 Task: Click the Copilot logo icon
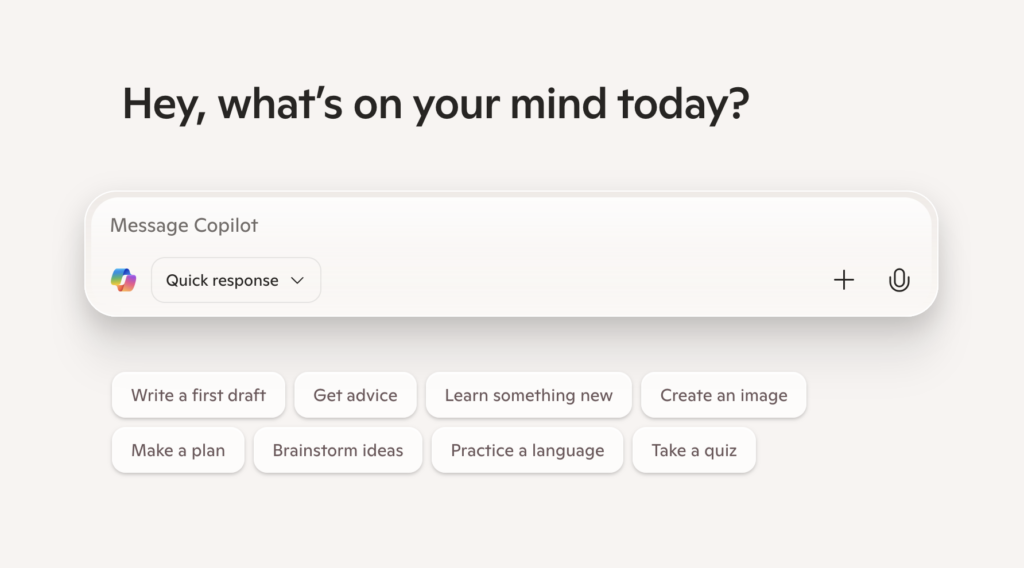tap(123, 280)
